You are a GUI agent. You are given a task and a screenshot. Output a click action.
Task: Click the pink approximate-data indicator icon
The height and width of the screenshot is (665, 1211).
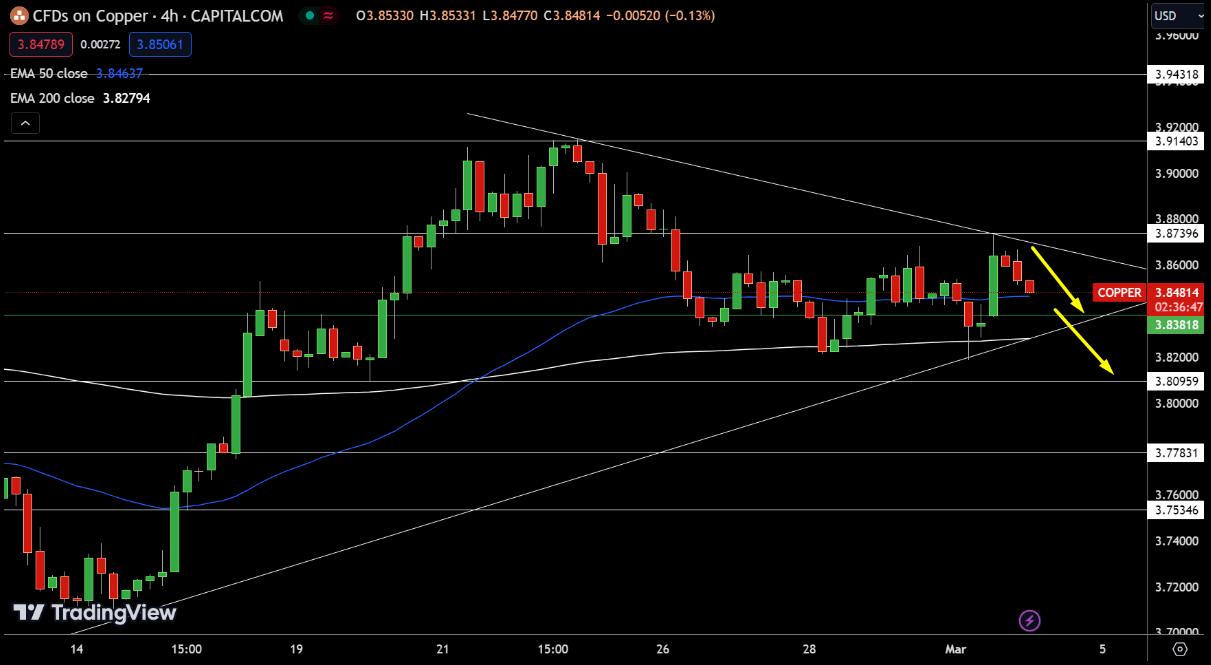(x=328, y=16)
